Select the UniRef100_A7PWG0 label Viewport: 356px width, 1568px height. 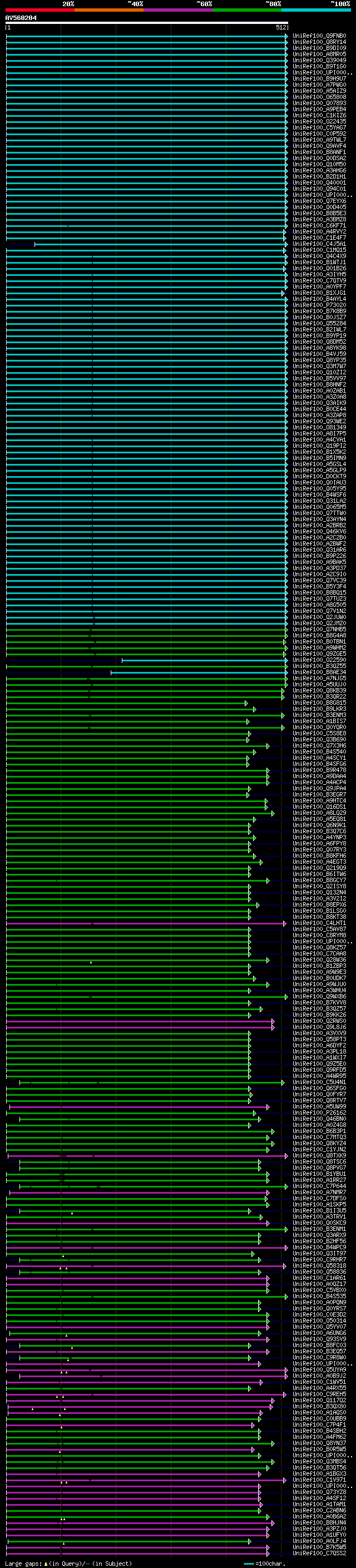[319, 85]
